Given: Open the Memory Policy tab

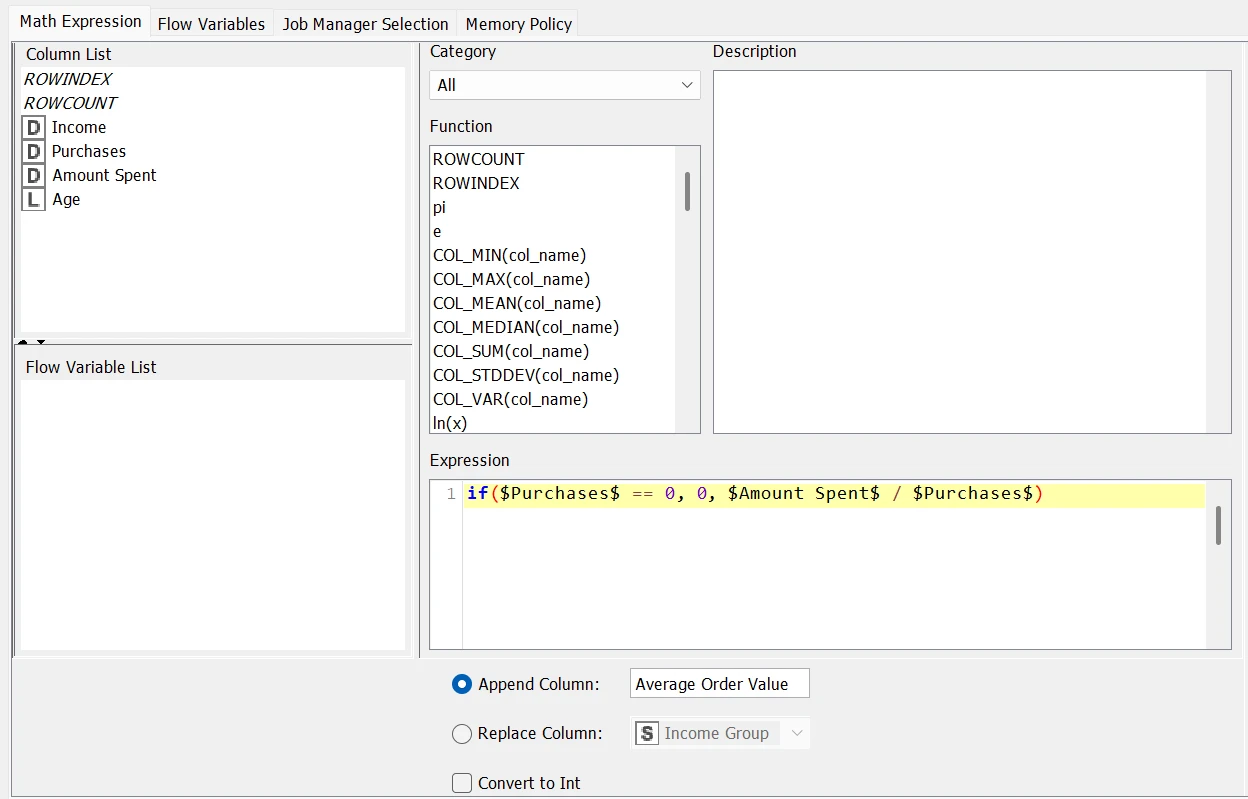Looking at the screenshot, I should tap(519, 24).
